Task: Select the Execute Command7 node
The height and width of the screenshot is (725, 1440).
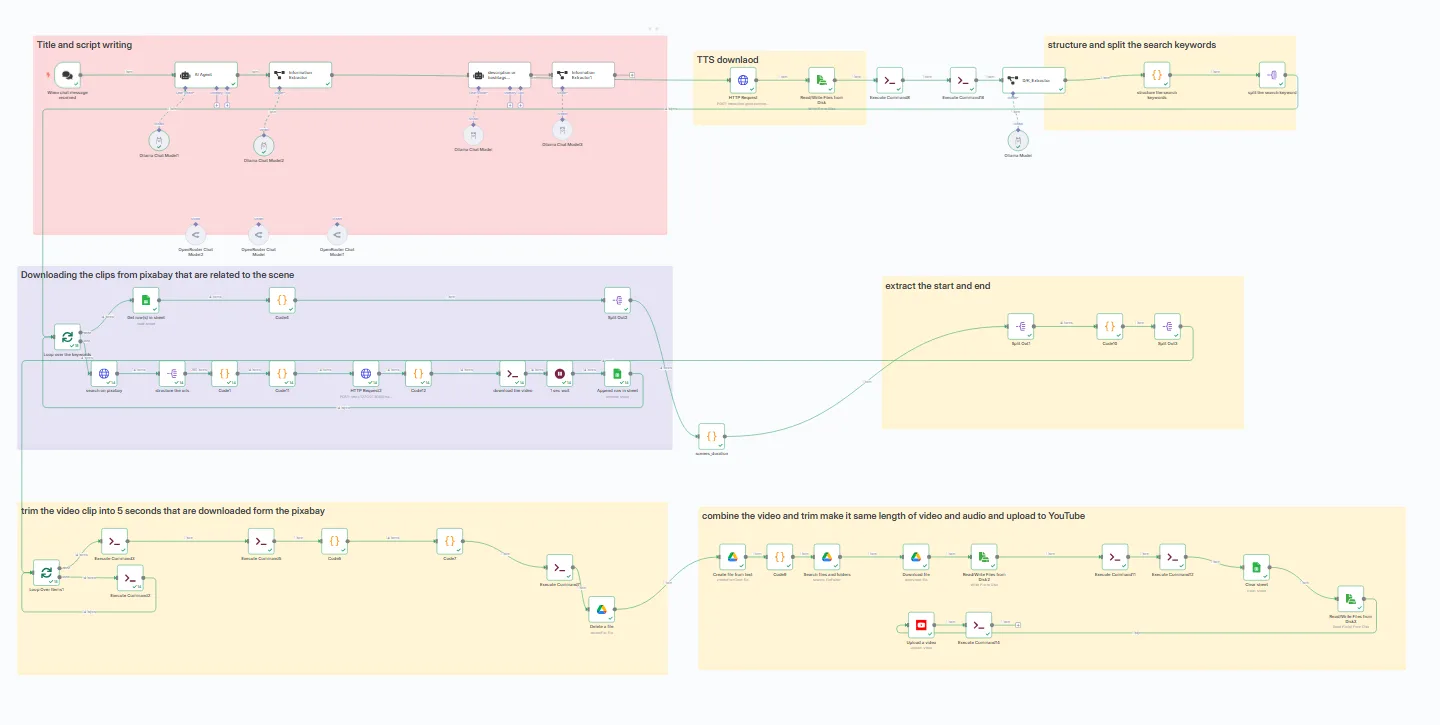Action: tap(560, 568)
